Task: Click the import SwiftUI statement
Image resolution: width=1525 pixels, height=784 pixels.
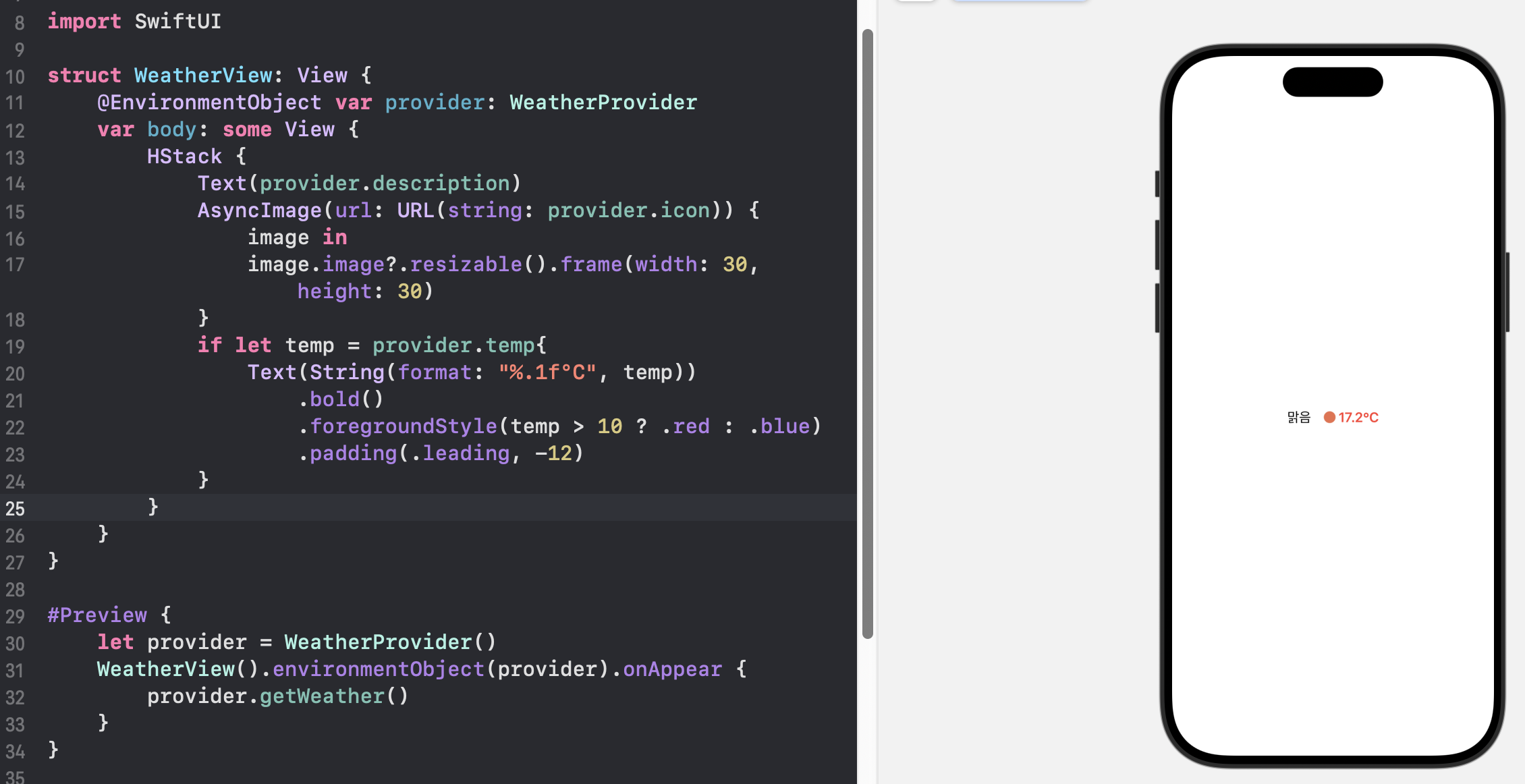Action: tap(134, 22)
